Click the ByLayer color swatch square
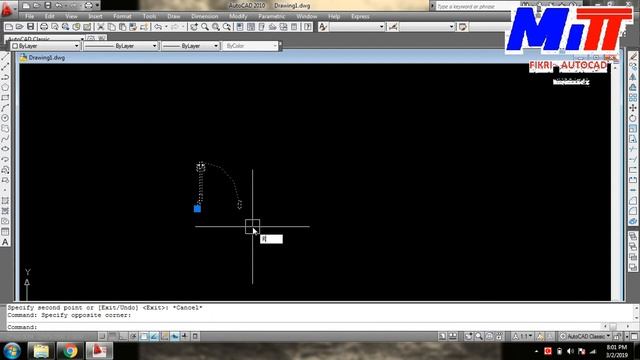This screenshot has height=360, width=640. pyautogui.click(x=15, y=46)
